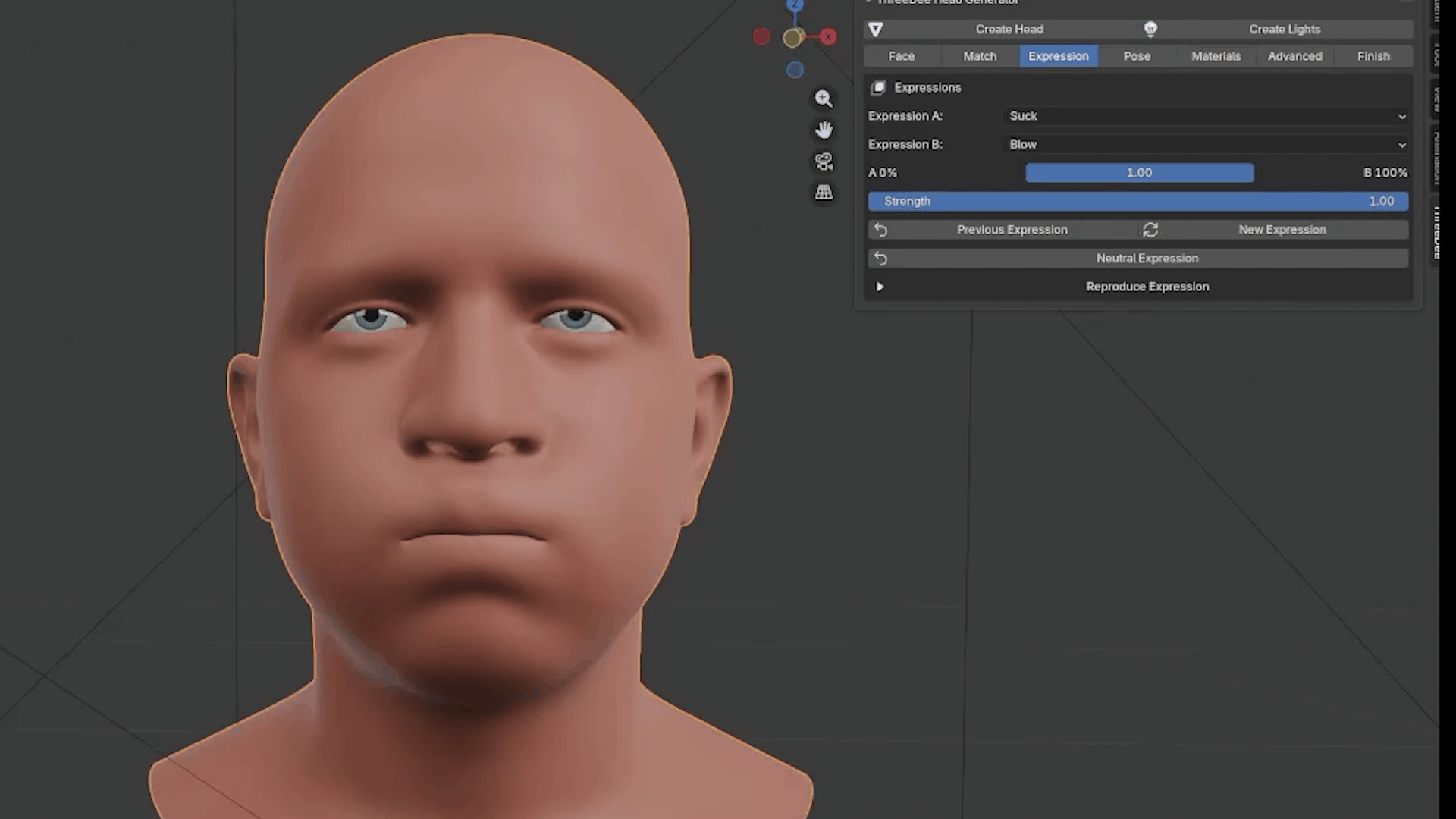Click the Strength slider
Screen dimensions: 1456x819
point(1138,202)
